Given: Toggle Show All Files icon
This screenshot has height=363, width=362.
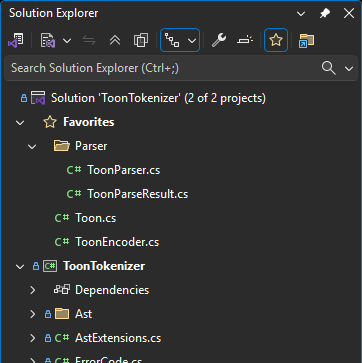Looking at the screenshot, I should (141, 41).
